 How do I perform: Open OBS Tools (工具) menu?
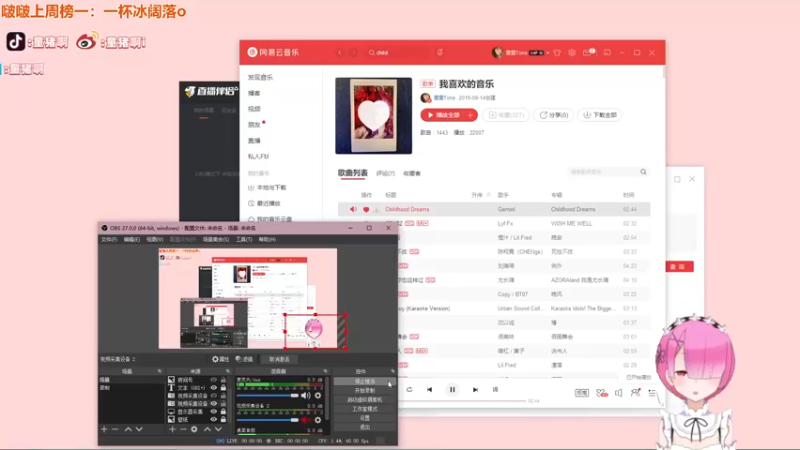244,239
